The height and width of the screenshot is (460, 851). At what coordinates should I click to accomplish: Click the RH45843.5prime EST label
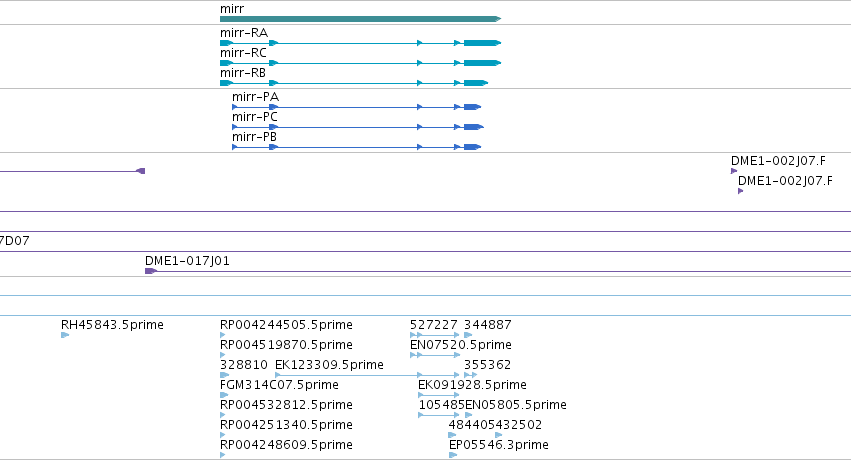coord(112,325)
